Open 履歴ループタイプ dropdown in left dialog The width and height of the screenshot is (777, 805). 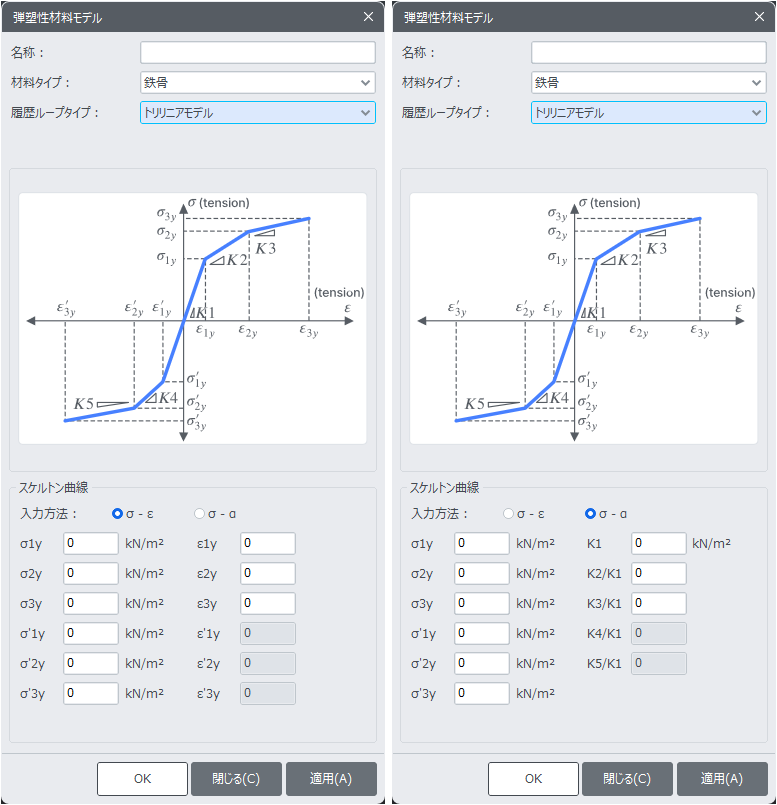point(258,112)
